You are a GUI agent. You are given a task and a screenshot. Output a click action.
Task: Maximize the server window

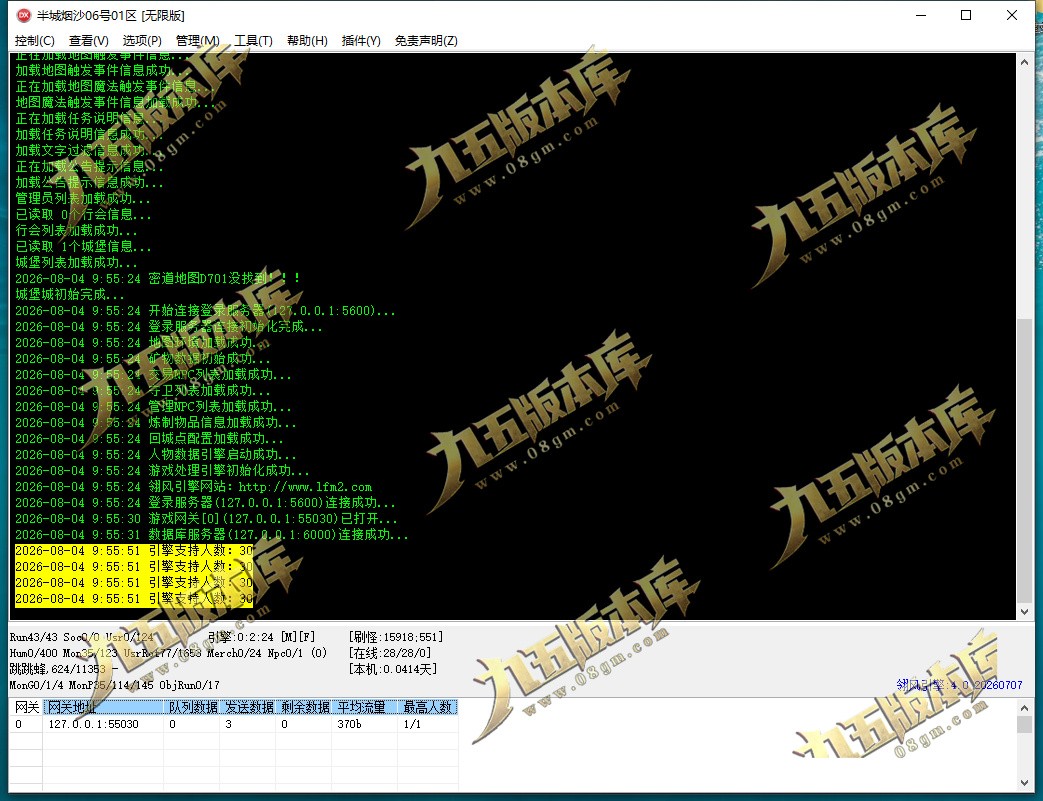[x=967, y=15]
